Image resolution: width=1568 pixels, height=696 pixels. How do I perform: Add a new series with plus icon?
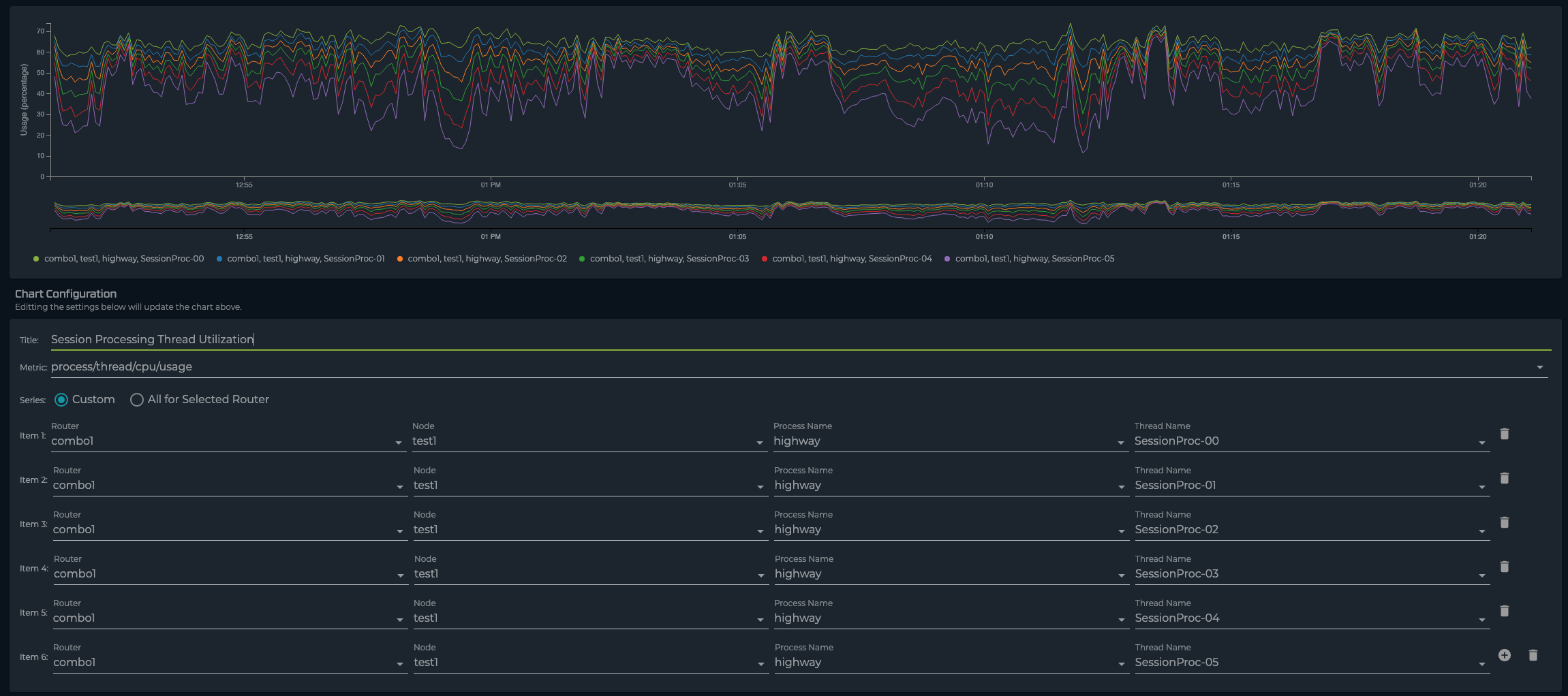click(1505, 655)
